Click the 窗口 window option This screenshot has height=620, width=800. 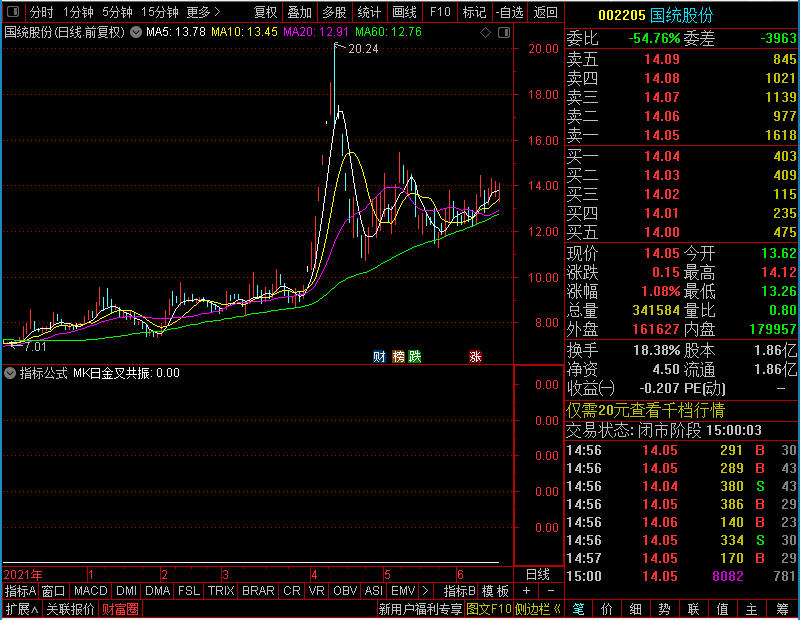[54, 591]
